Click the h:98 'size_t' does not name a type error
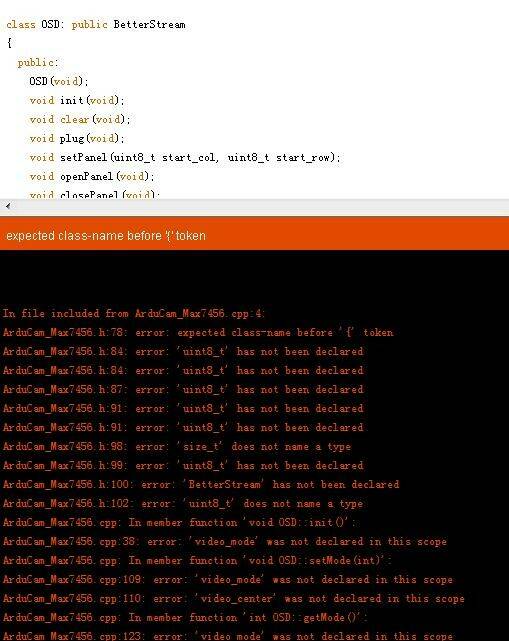The width and height of the screenshot is (509, 641). click(x=177, y=446)
